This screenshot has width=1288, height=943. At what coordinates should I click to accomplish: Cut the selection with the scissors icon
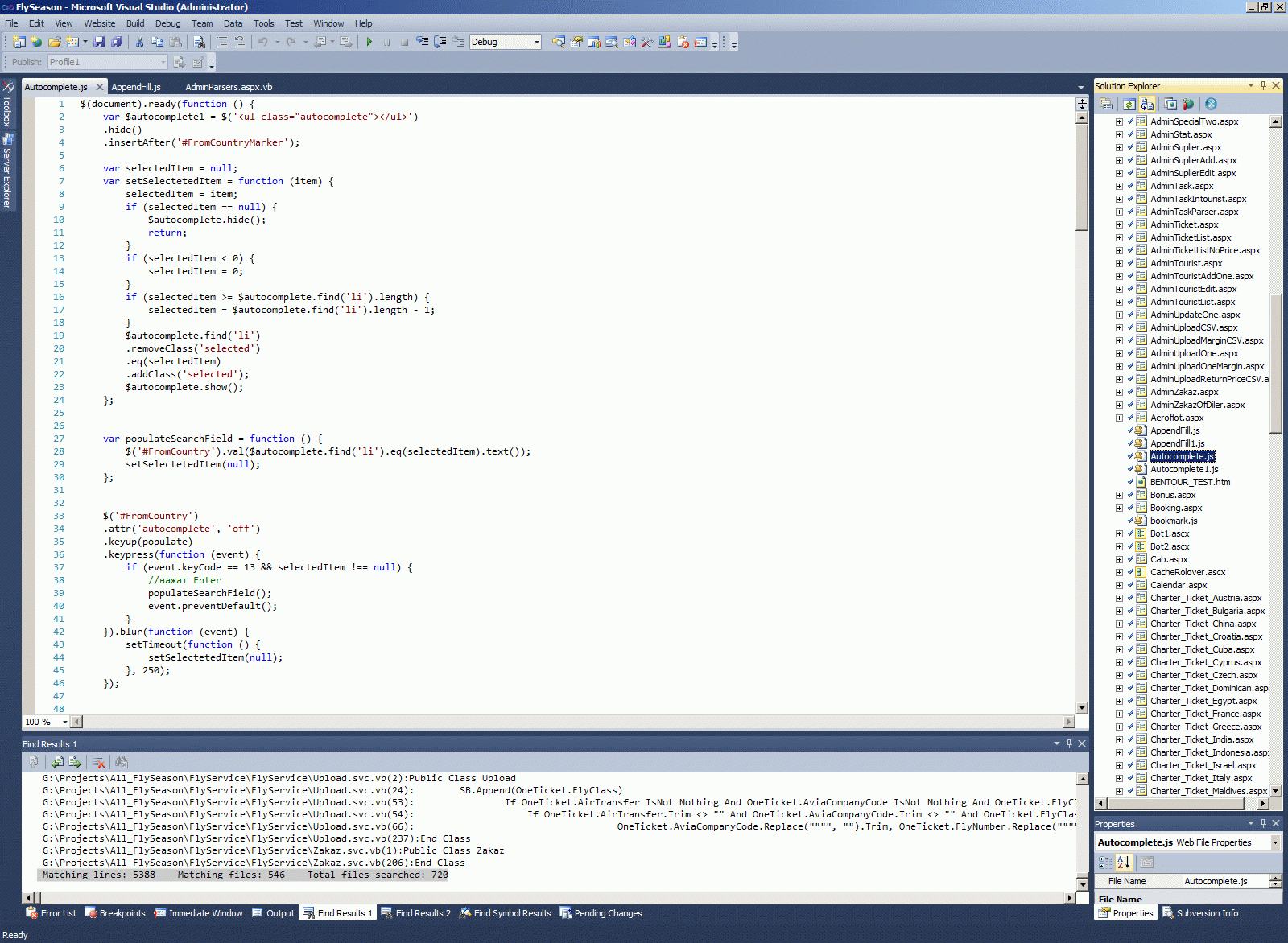tap(139, 42)
